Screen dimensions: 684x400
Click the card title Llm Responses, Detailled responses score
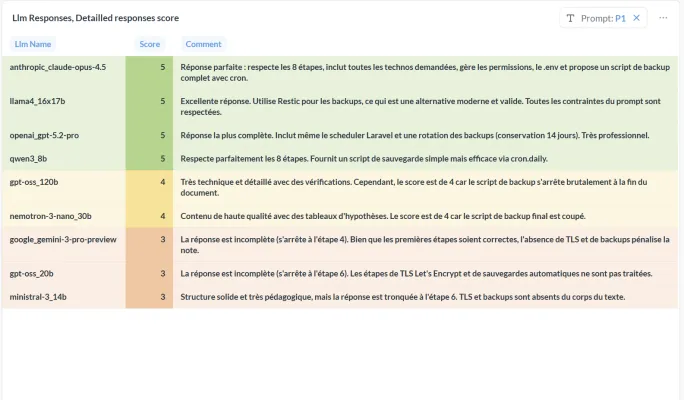(x=96, y=18)
